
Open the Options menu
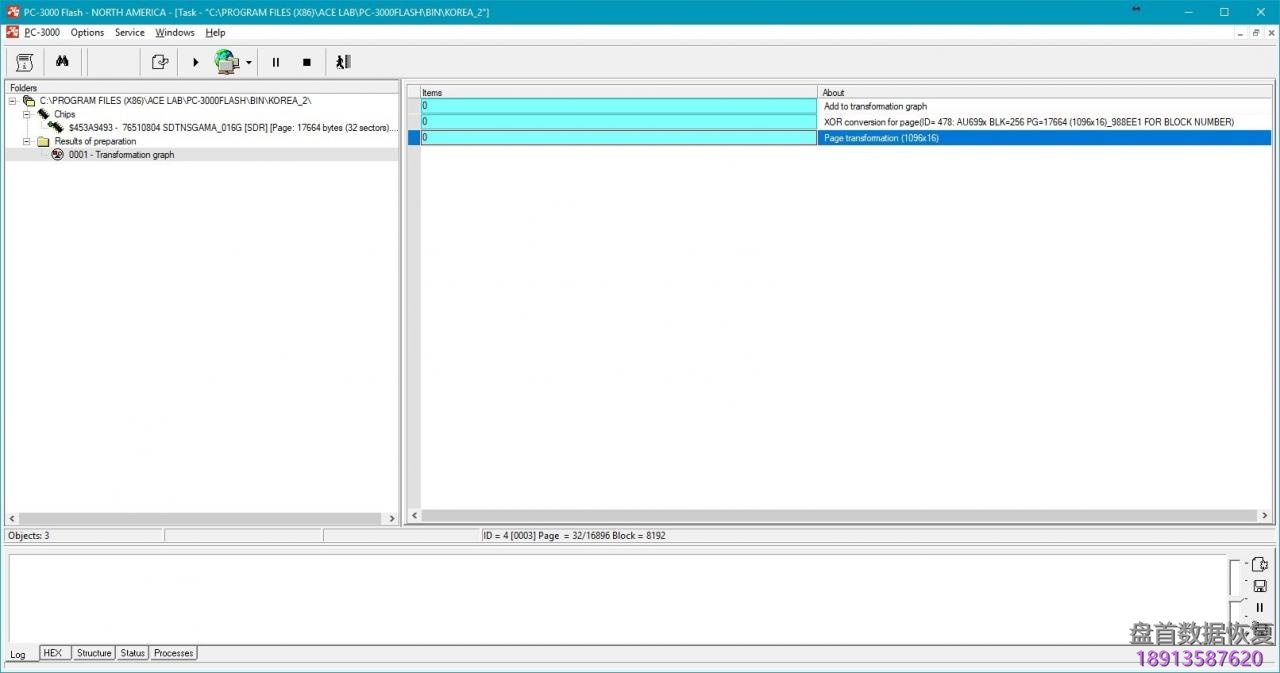(x=87, y=33)
